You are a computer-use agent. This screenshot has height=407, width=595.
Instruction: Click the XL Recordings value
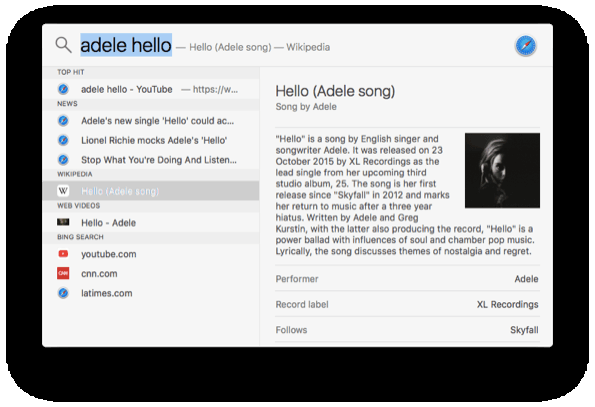tap(507, 304)
